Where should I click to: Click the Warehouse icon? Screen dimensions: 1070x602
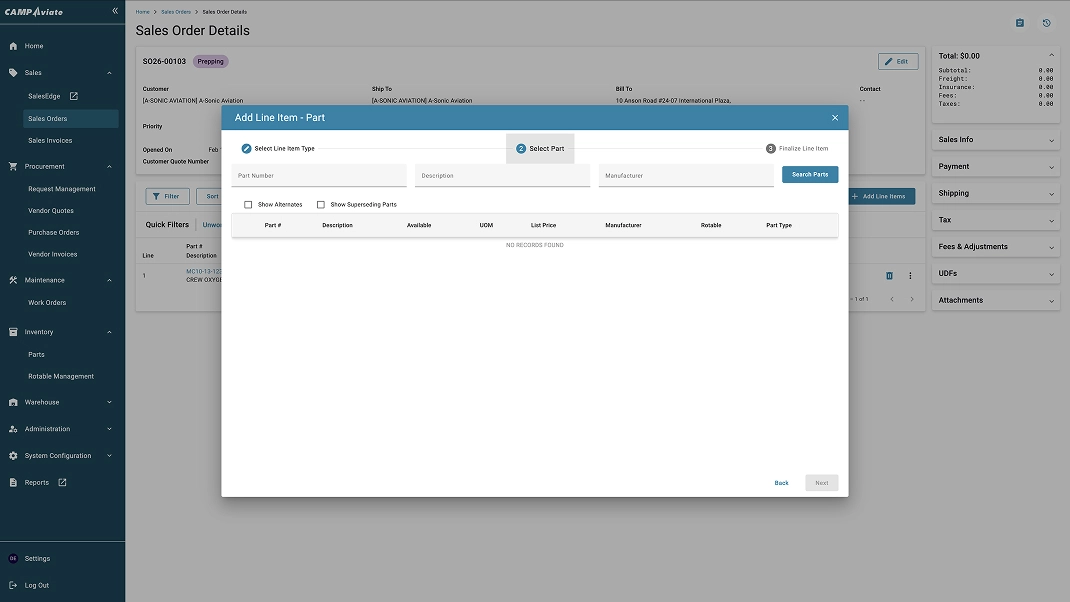tap(13, 402)
